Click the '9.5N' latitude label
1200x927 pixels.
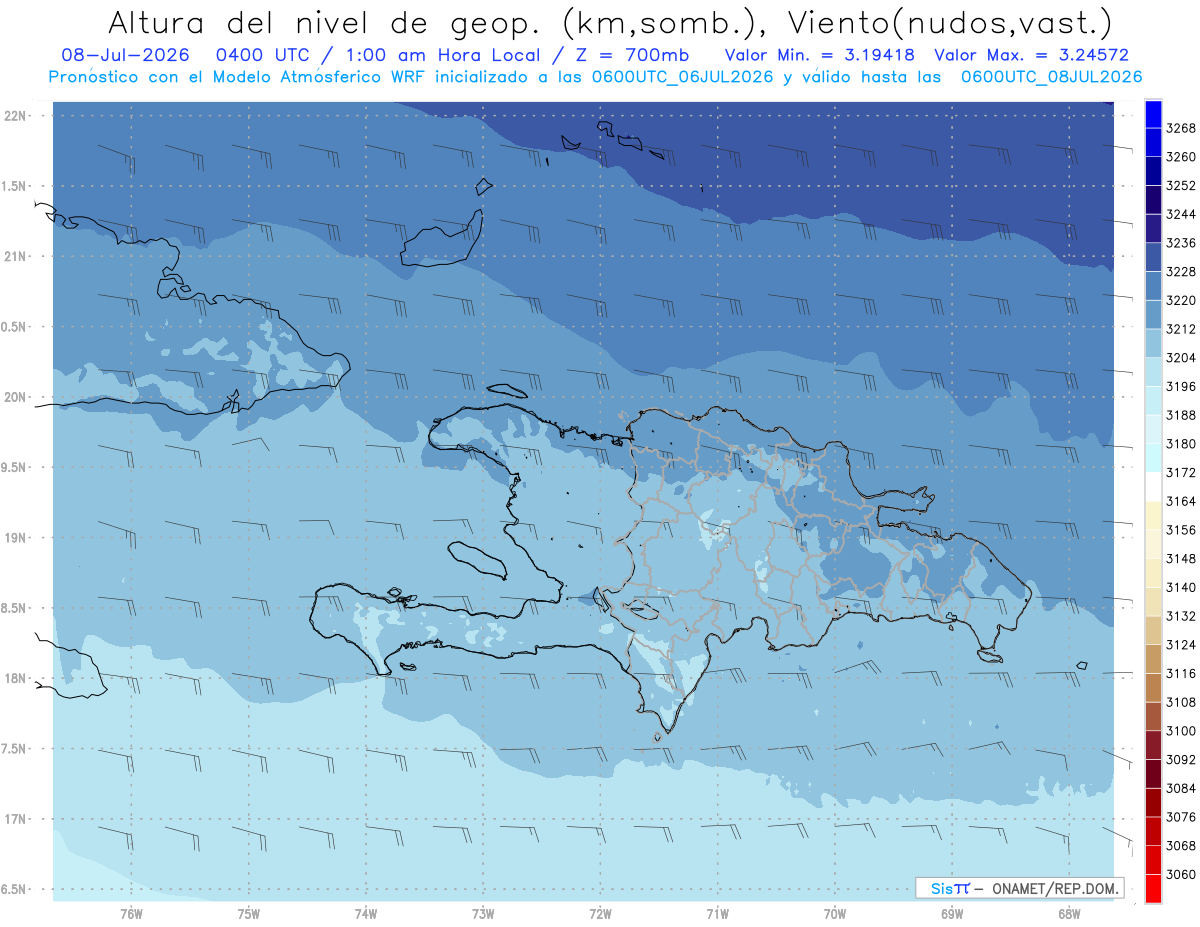tap(15, 468)
